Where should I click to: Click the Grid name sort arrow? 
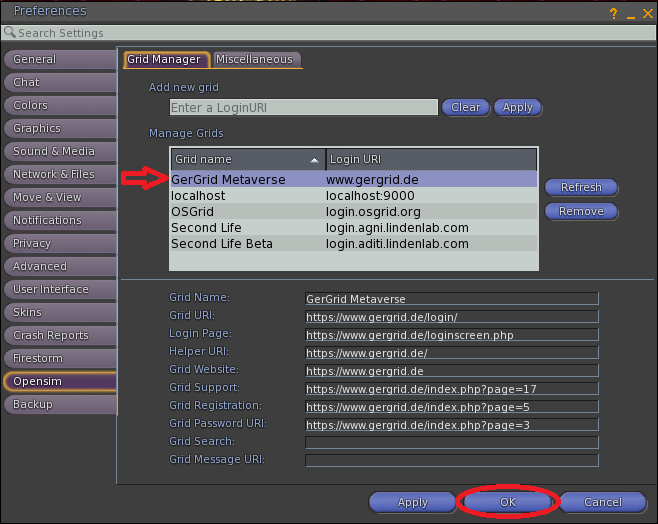(x=314, y=160)
